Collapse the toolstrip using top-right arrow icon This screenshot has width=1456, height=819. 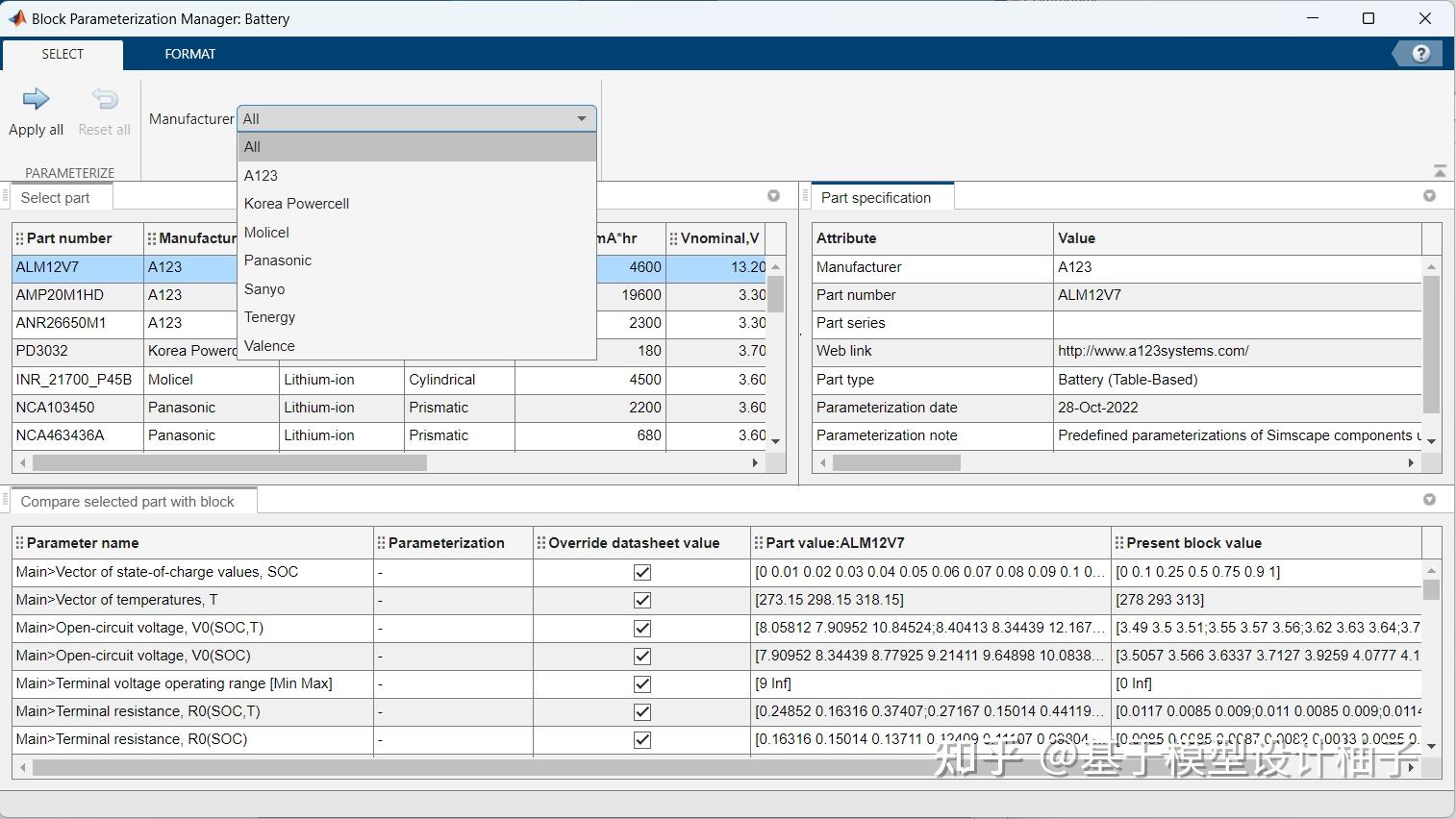[1439, 171]
